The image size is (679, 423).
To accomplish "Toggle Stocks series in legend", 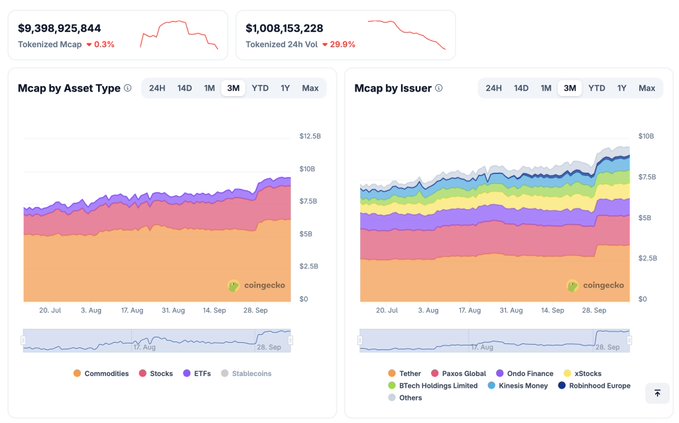I will coord(156,373).
